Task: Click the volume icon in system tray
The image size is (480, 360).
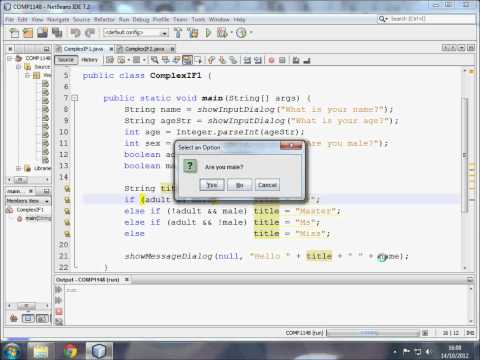Action: pyautogui.click(x=428, y=351)
